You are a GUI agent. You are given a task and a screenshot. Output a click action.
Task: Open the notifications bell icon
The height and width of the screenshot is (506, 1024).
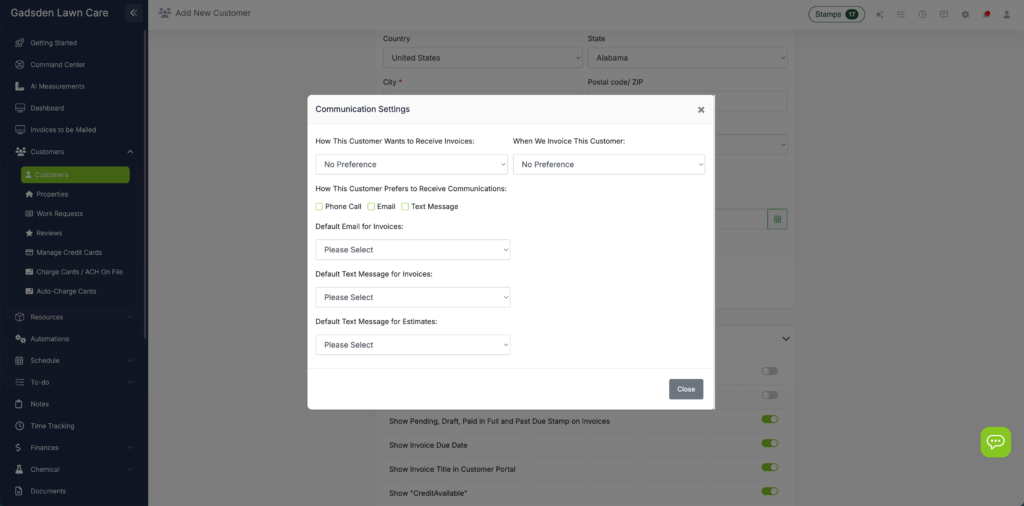pyautogui.click(x=986, y=14)
